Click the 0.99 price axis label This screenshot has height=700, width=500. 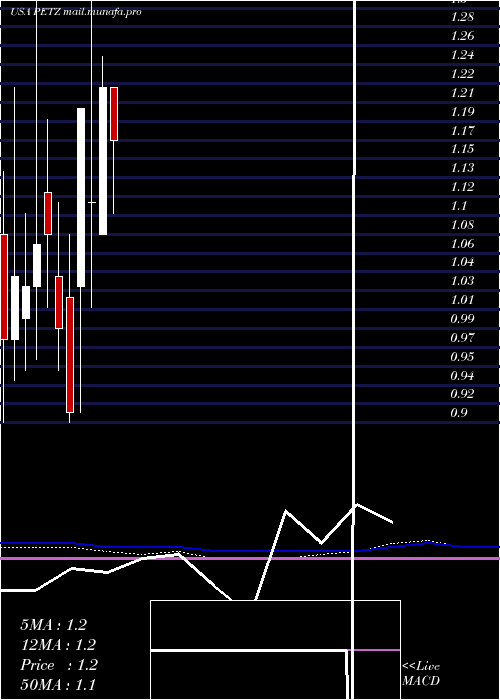462,319
